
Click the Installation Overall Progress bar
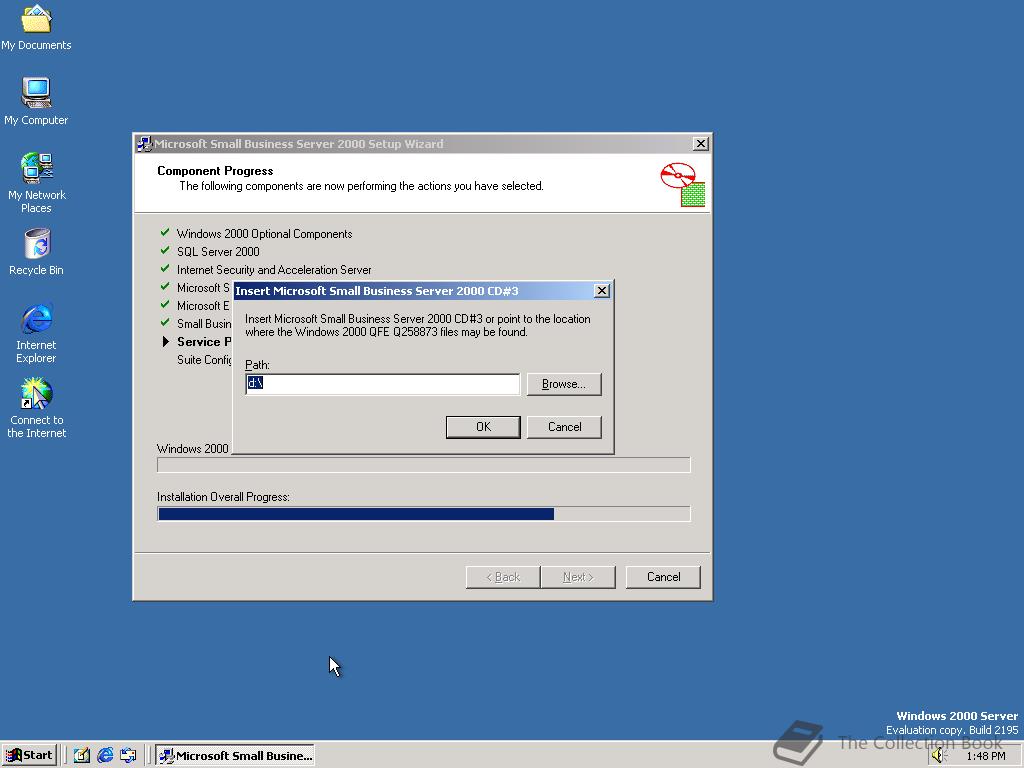pyautogui.click(x=424, y=514)
